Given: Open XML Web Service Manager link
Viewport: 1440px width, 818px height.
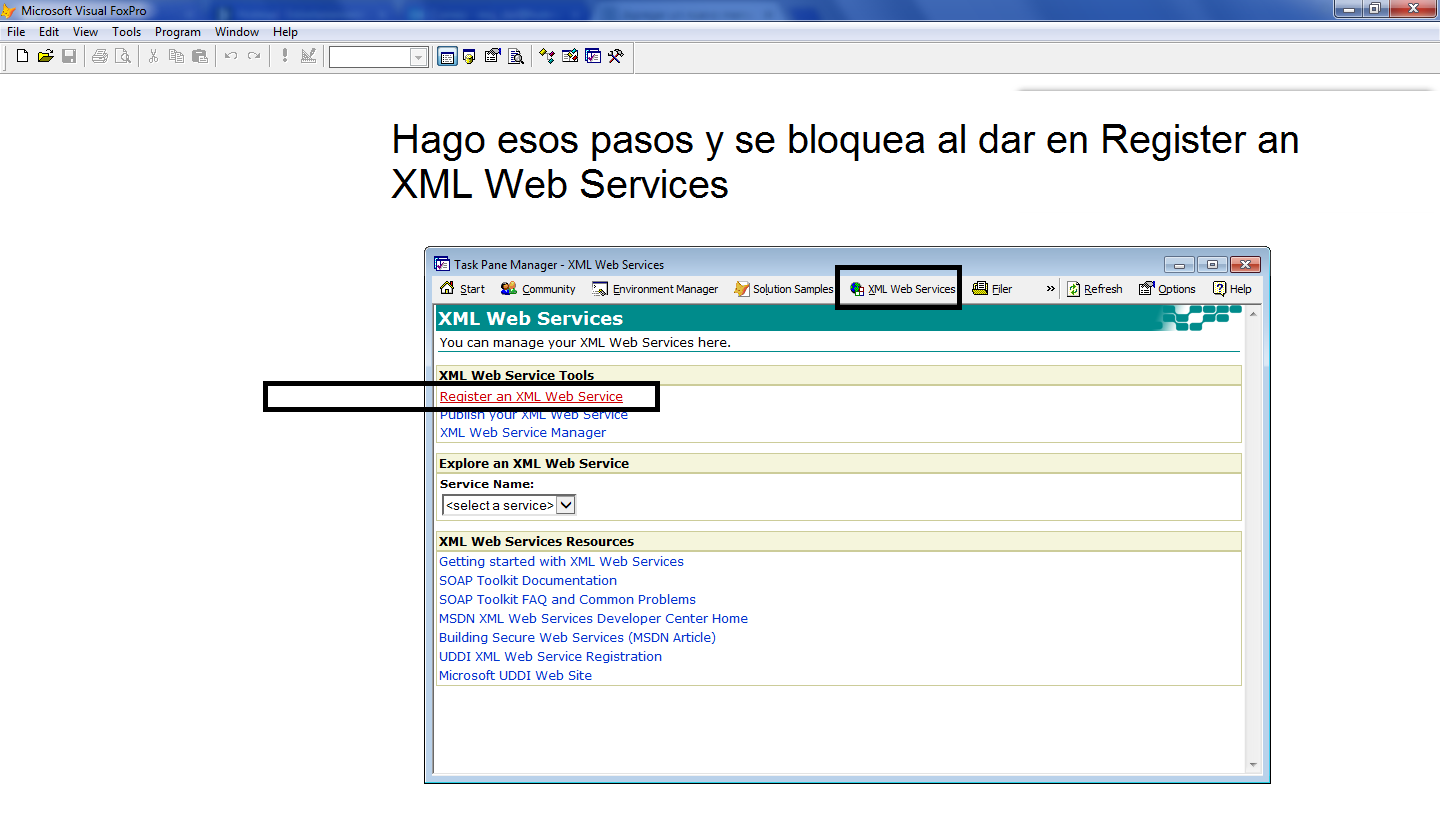Looking at the screenshot, I should [523, 433].
